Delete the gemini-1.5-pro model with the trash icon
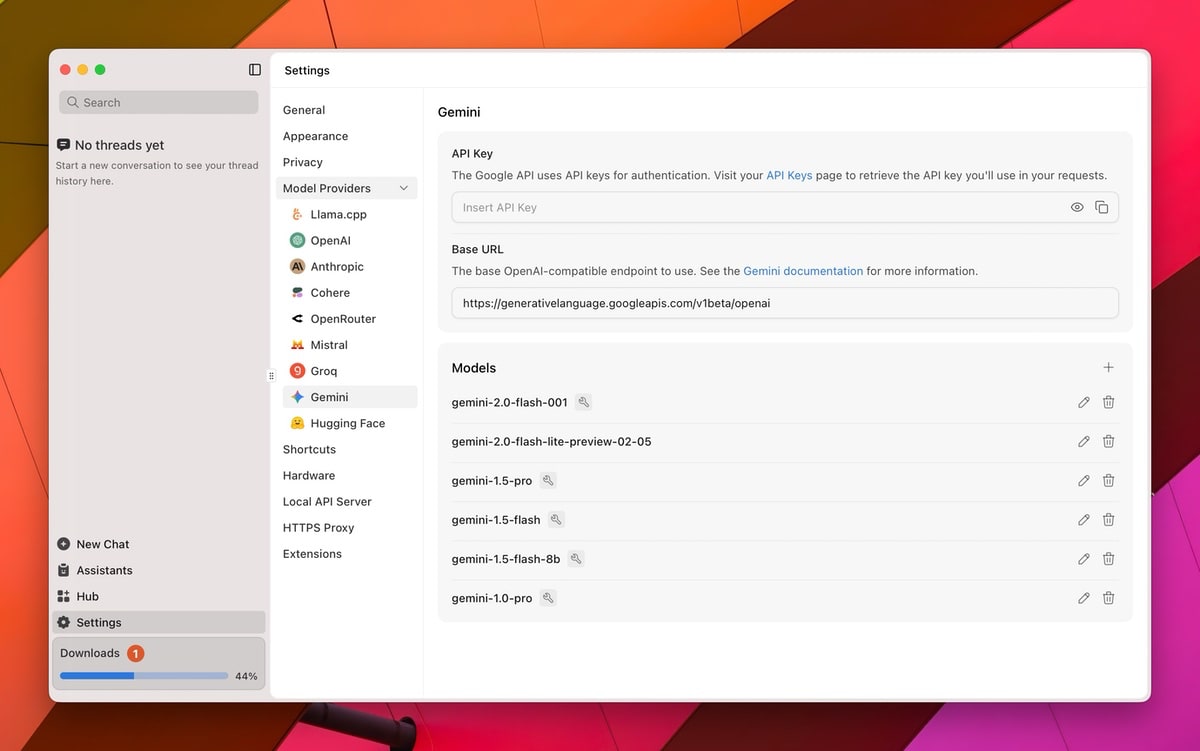 click(1108, 480)
